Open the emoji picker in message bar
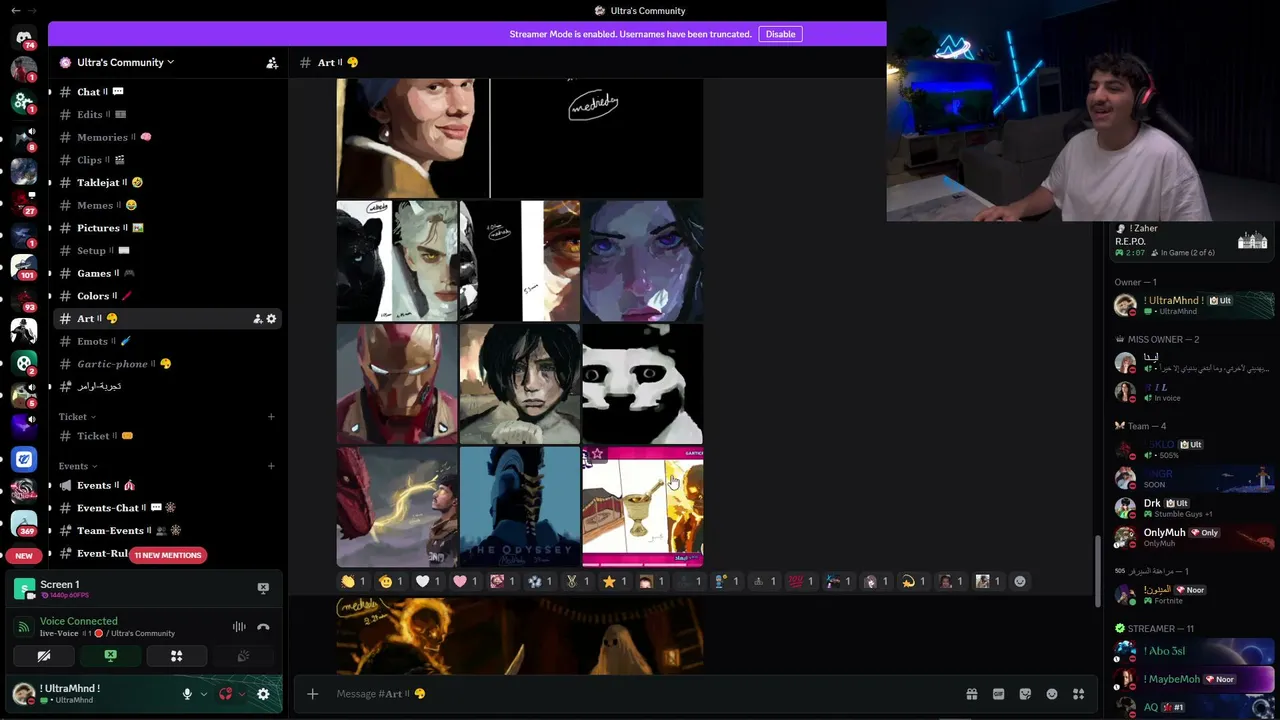This screenshot has width=1280, height=720. (1052, 694)
